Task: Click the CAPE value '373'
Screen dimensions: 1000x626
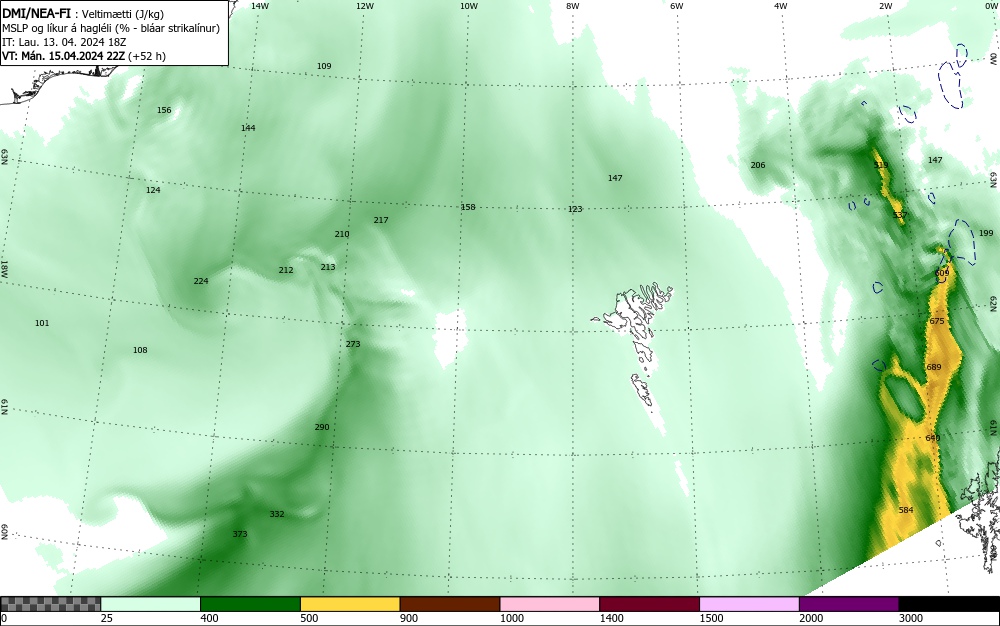Action: (x=240, y=534)
